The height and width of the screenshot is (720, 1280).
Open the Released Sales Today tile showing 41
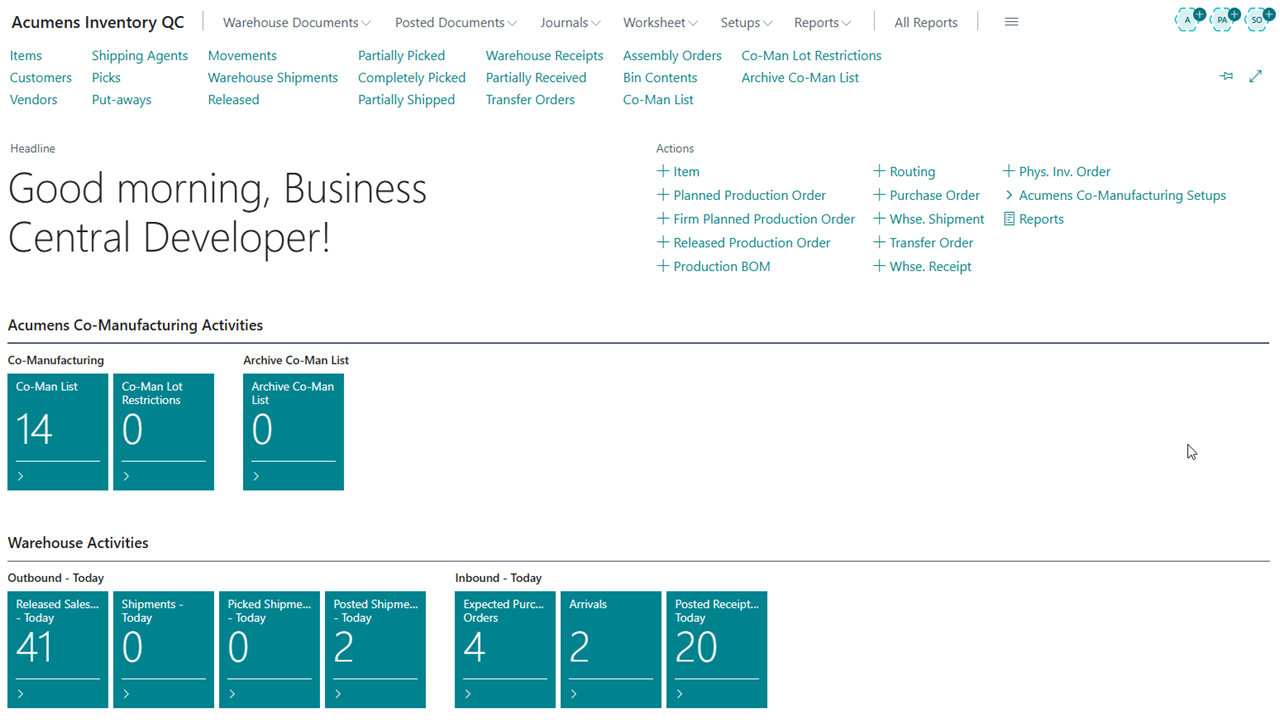(58, 648)
